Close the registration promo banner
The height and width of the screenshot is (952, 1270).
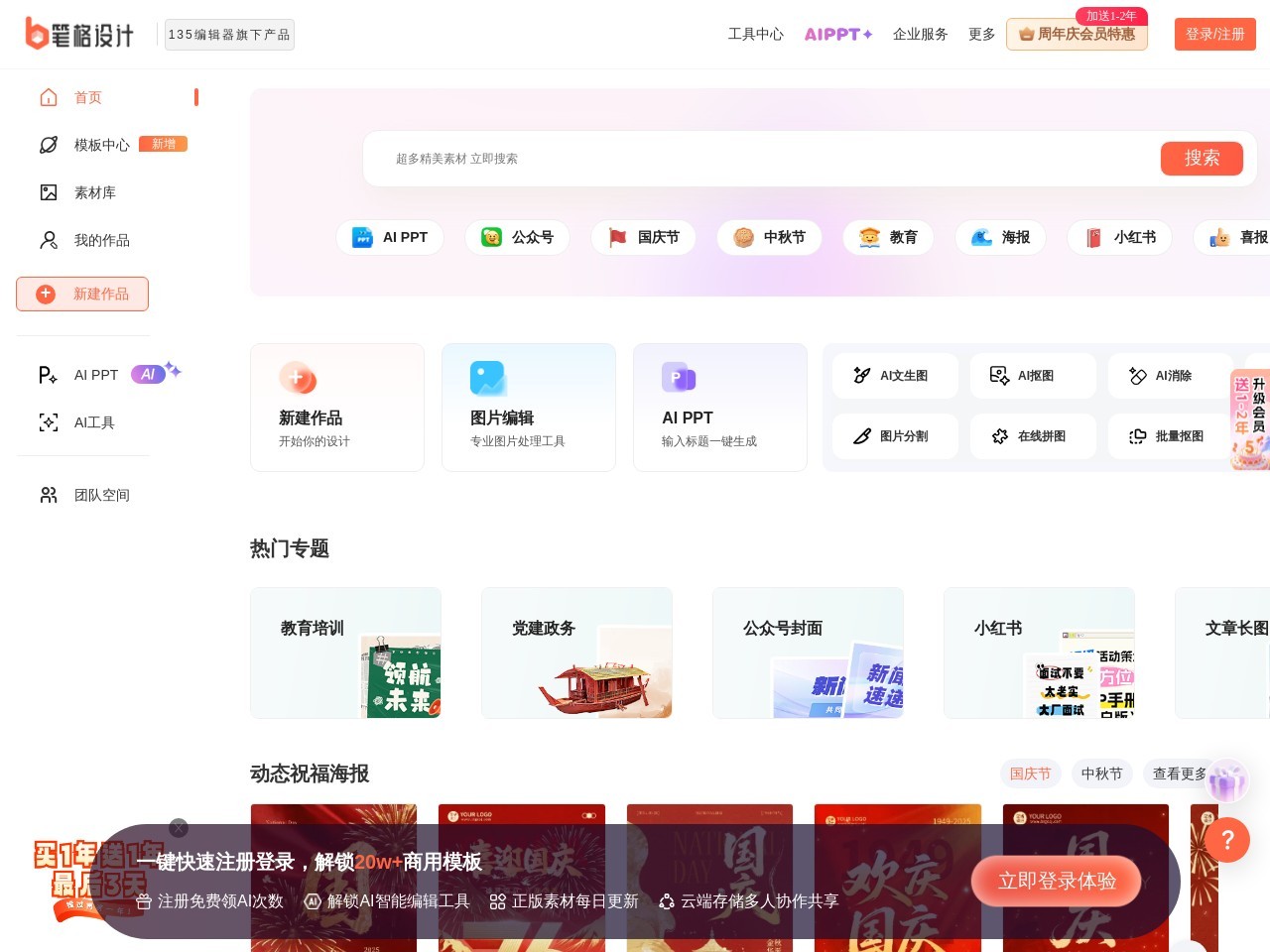tap(179, 828)
